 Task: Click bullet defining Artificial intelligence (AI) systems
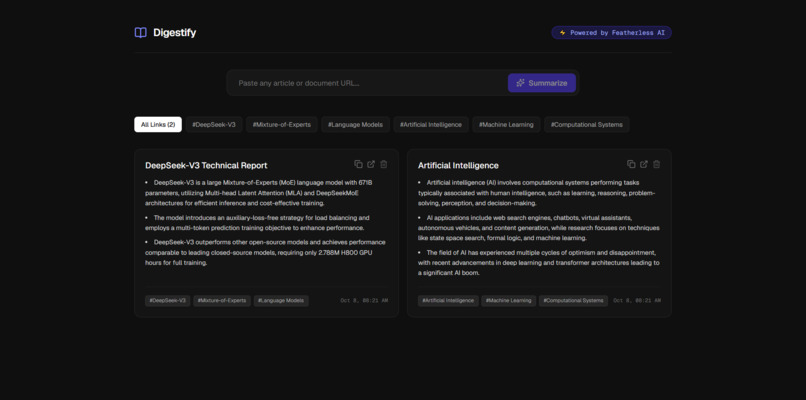[537, 193]
